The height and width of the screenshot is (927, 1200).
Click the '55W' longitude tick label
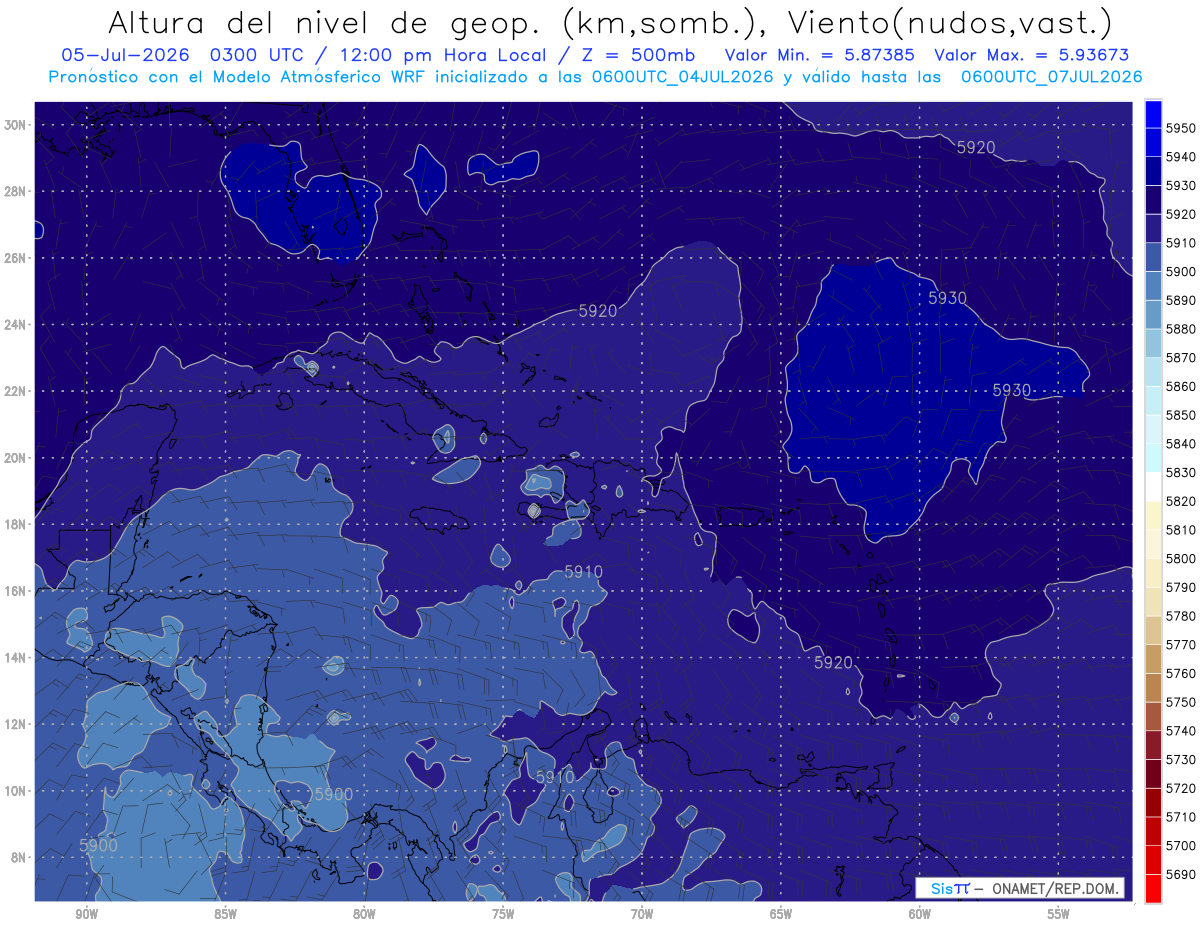pyautogui.click(x=1058, y=915)
